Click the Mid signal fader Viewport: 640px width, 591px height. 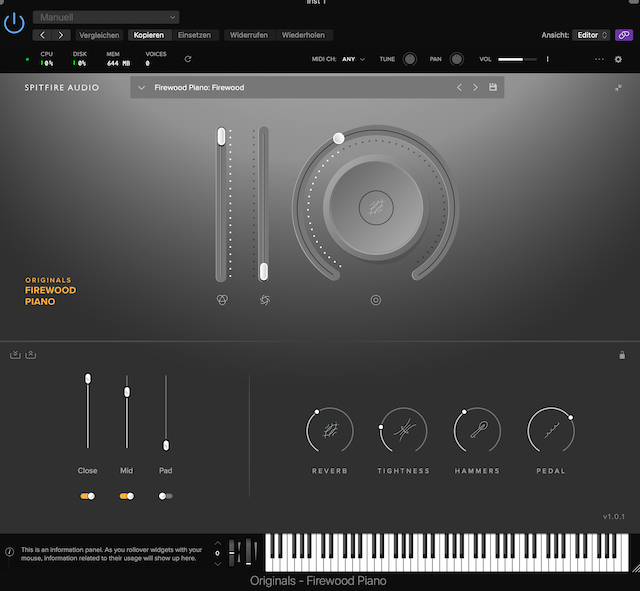127,392
